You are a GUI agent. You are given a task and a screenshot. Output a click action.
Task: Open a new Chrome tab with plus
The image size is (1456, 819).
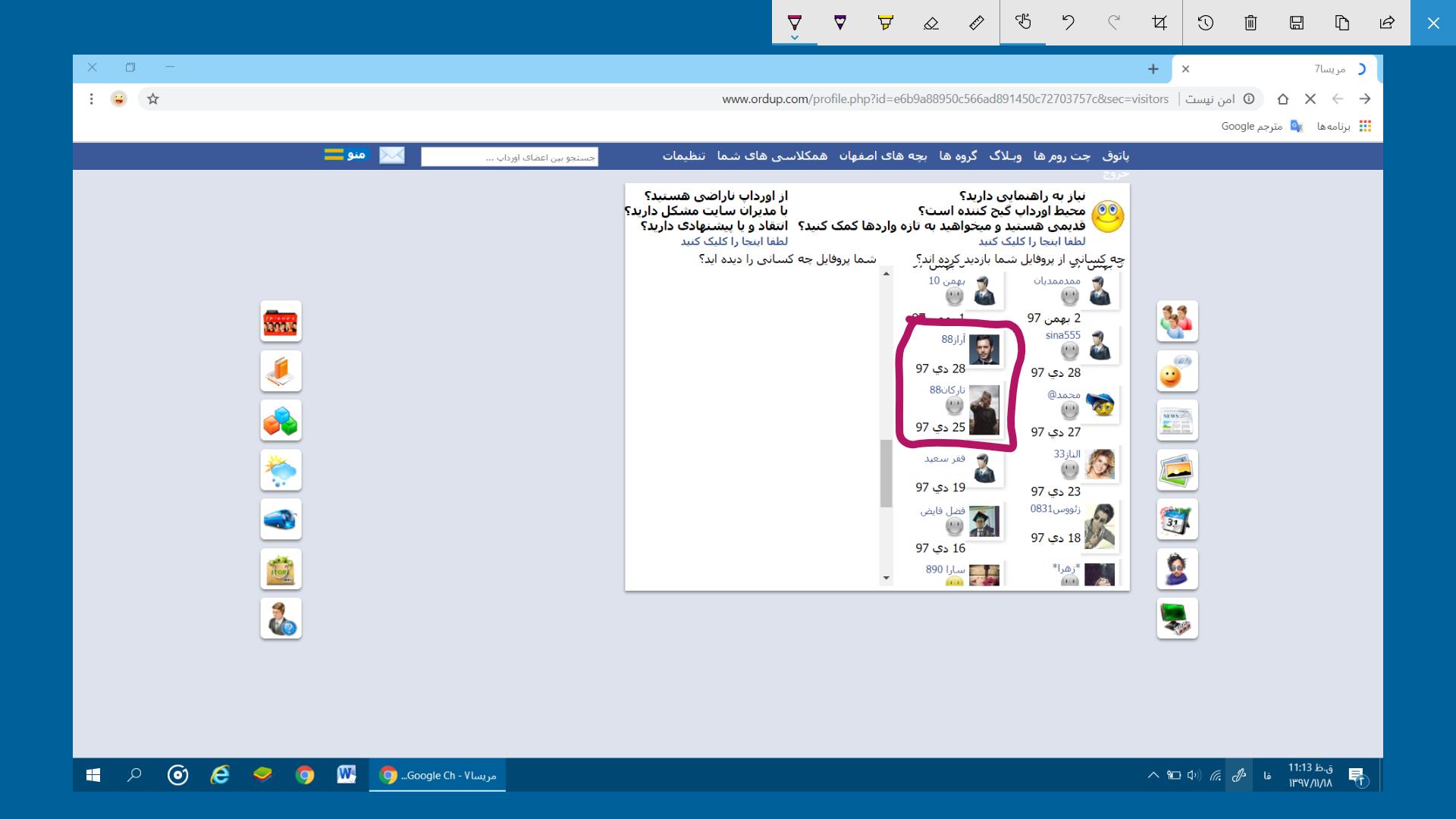(x=1153, y=69)
